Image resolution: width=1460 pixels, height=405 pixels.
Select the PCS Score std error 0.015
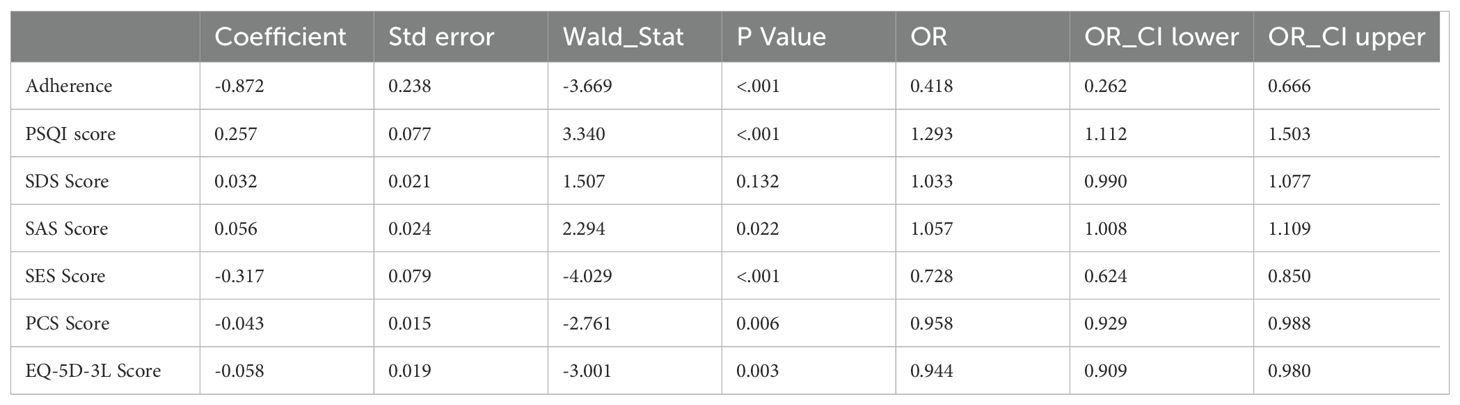coord(409,324)
